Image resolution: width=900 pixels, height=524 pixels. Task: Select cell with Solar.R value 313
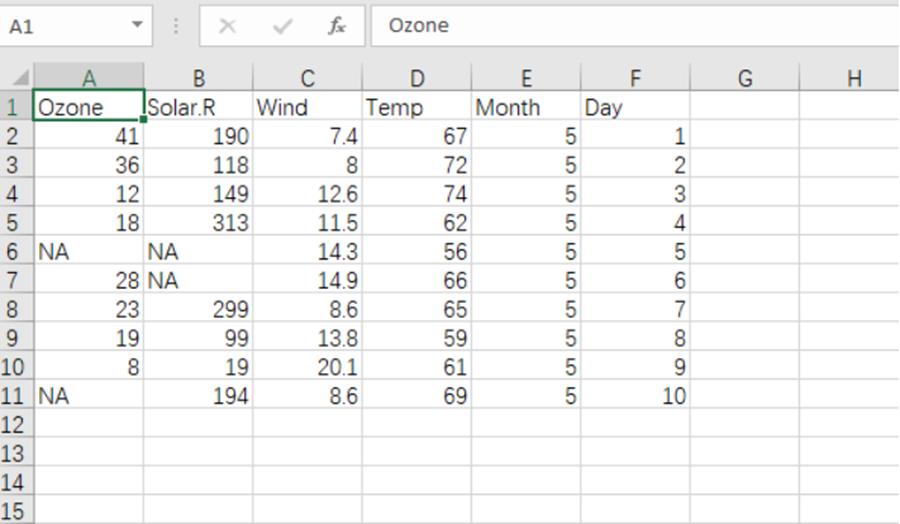point(198,222)
